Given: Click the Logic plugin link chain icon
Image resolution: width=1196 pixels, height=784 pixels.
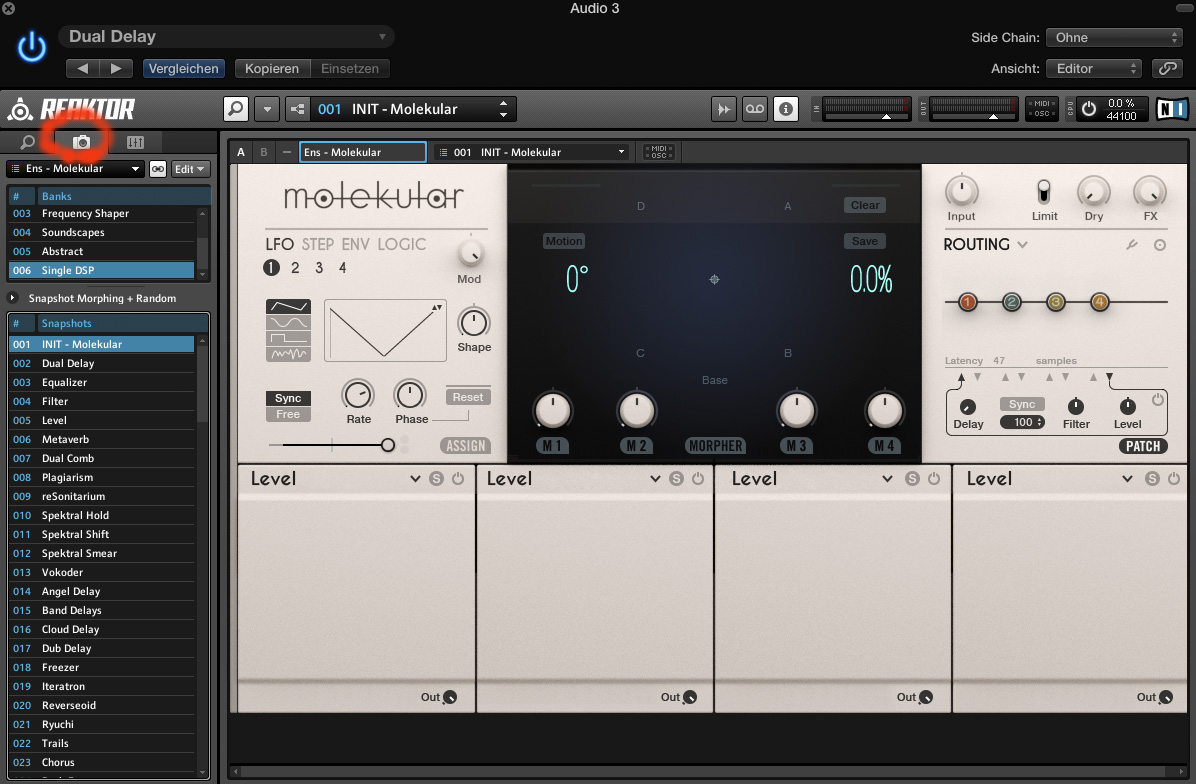Looking at the screenshot, I should 1166,69.
